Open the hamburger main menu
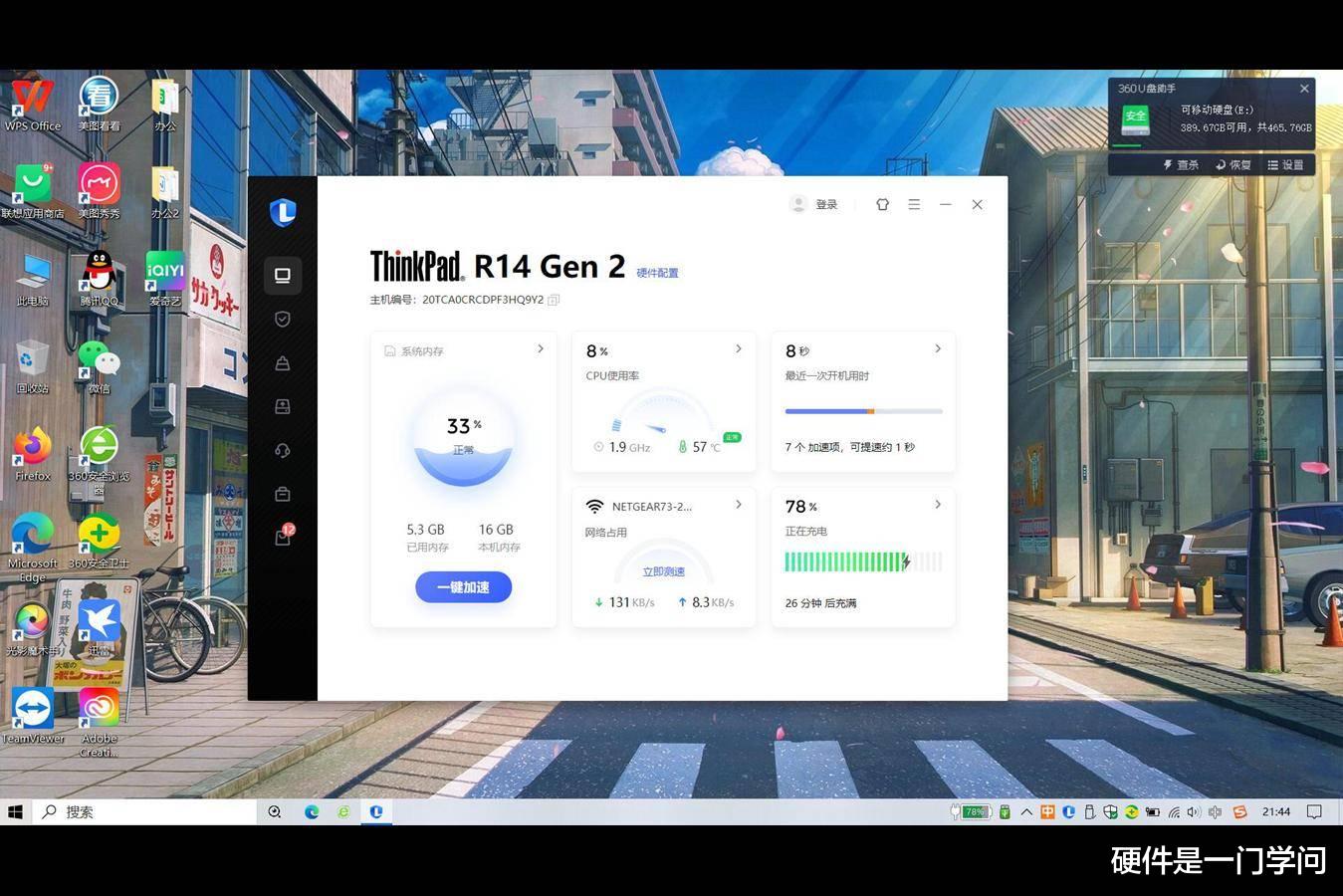This screenshot has height=896, width=1343. pos(914,204)
